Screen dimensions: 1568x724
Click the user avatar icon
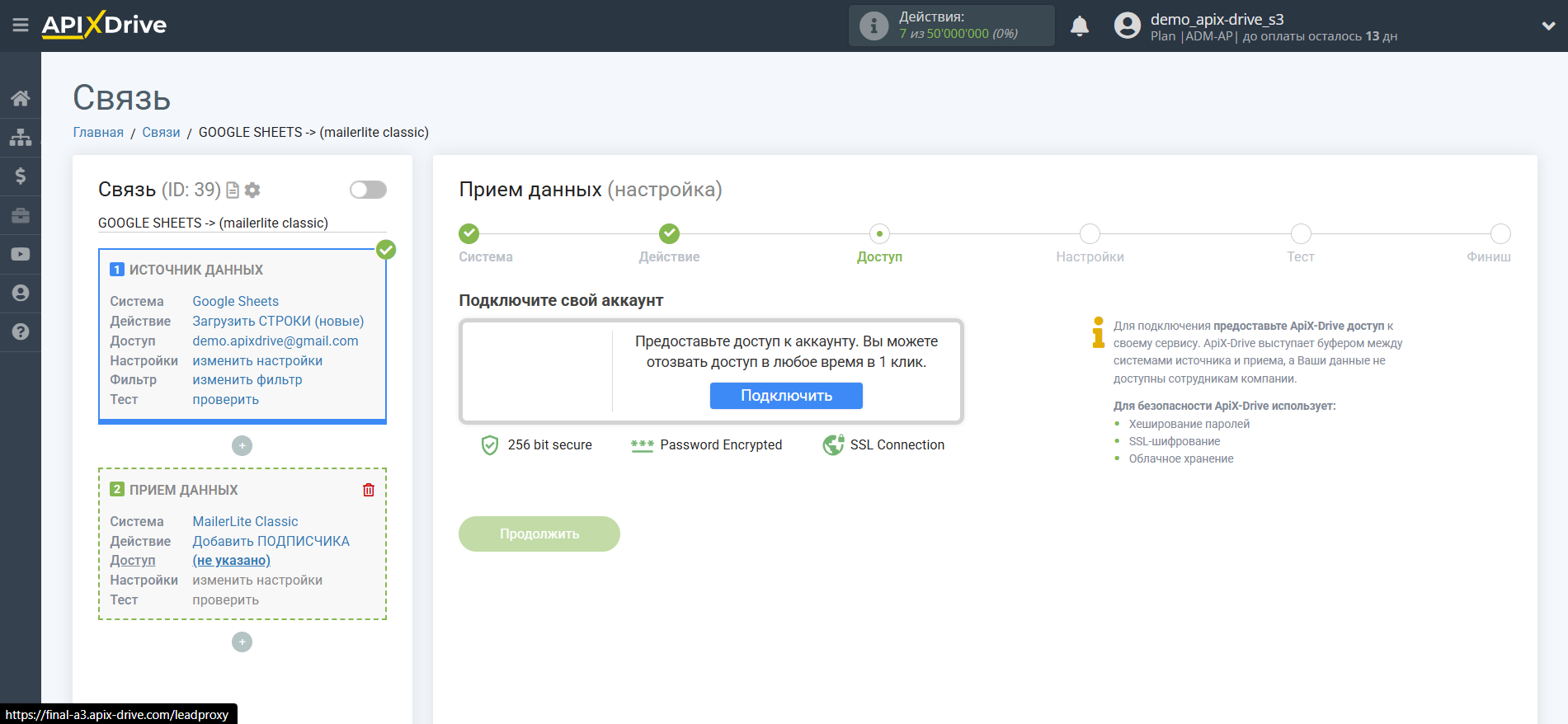[1127, 26]
